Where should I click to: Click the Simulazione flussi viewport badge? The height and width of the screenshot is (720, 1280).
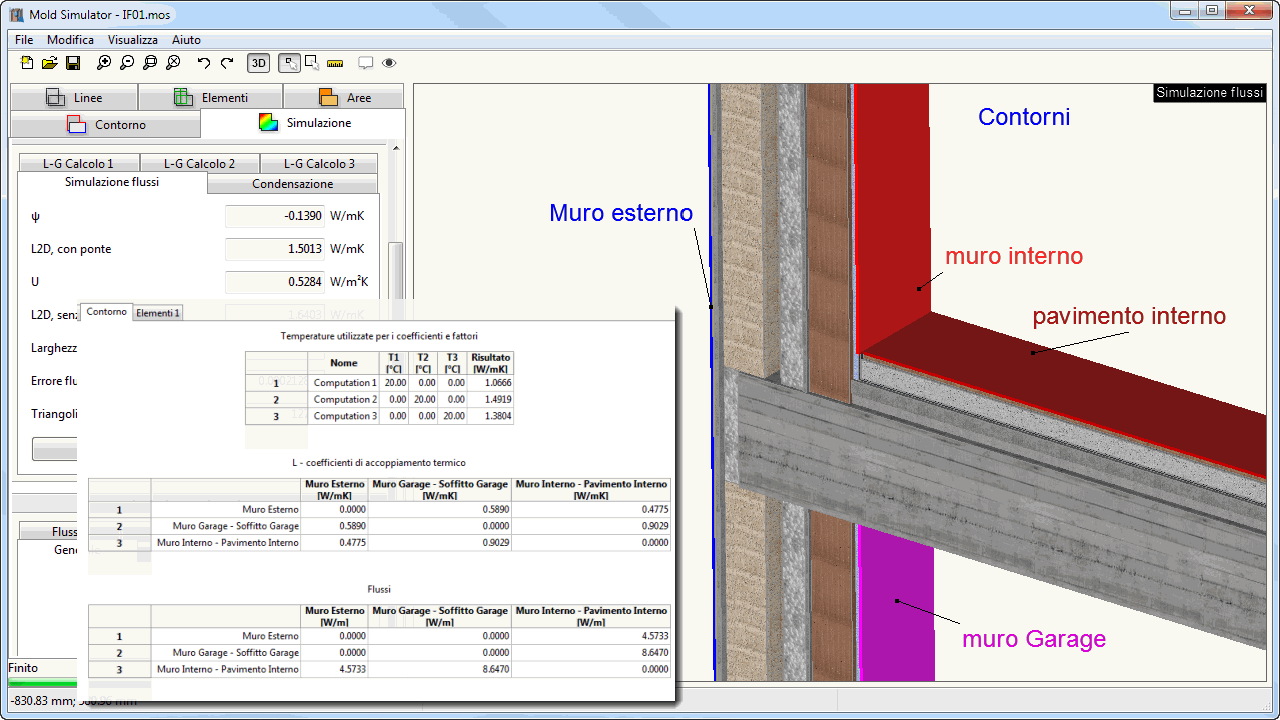1209,92
